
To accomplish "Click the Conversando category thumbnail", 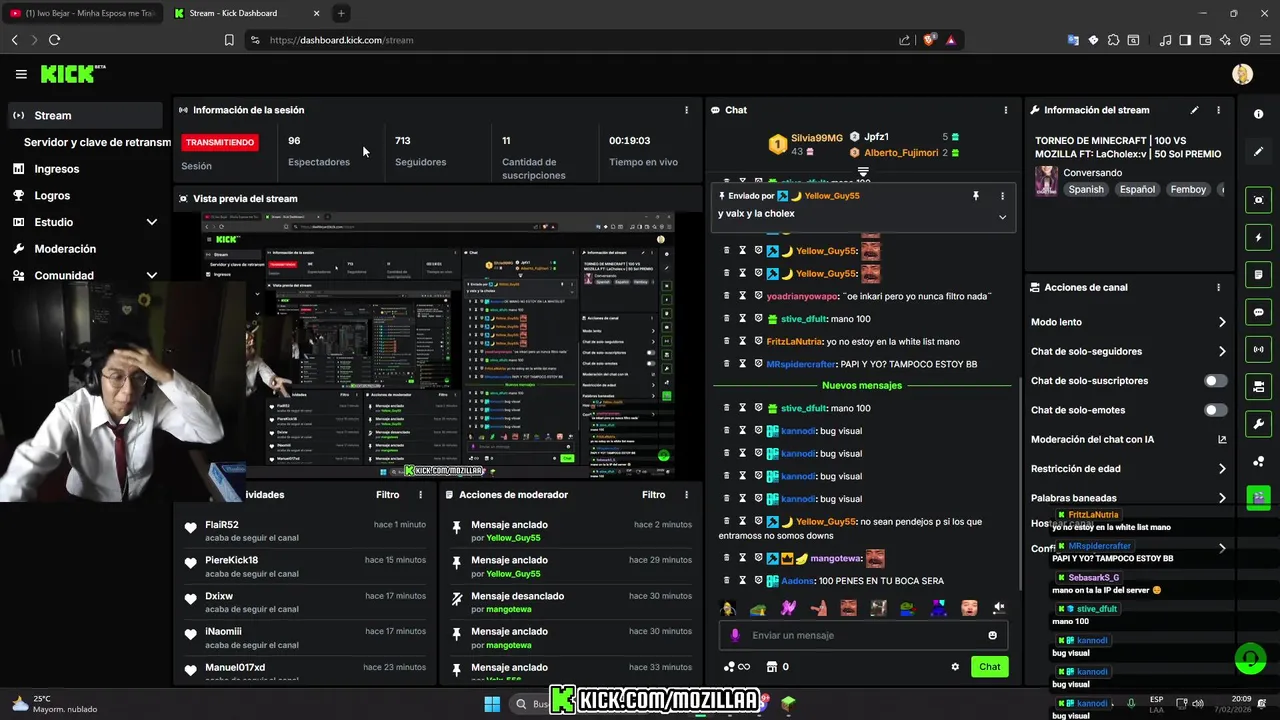I will (1046, 181).
